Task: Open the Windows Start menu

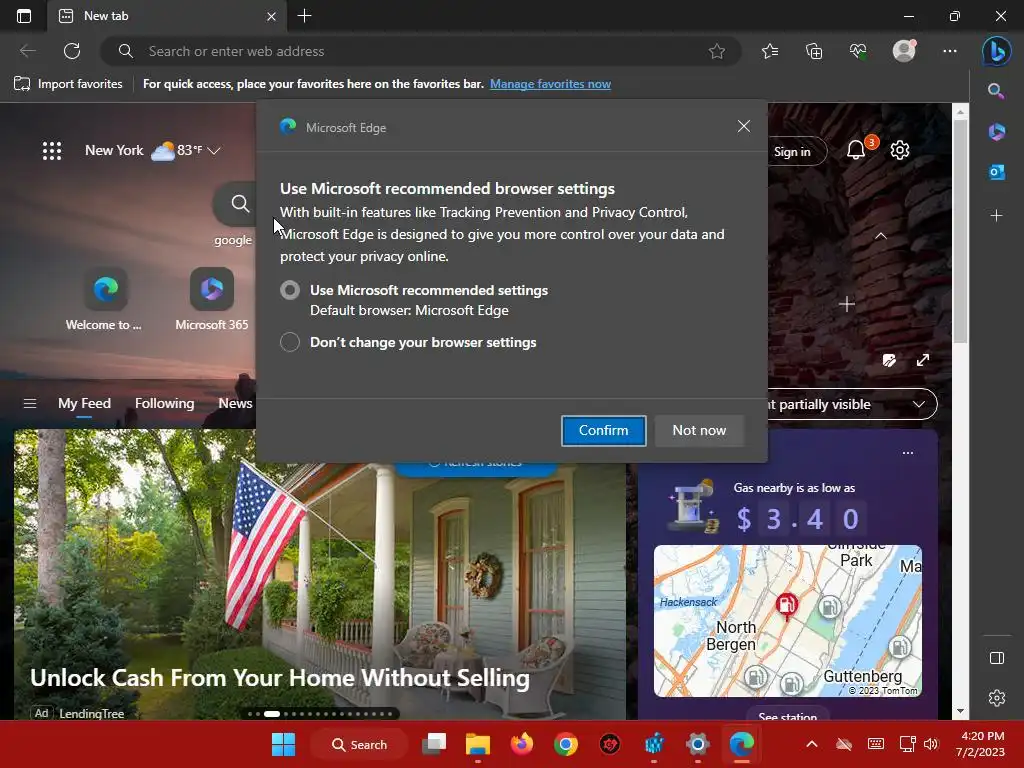Action: click(x=283, y=744)
